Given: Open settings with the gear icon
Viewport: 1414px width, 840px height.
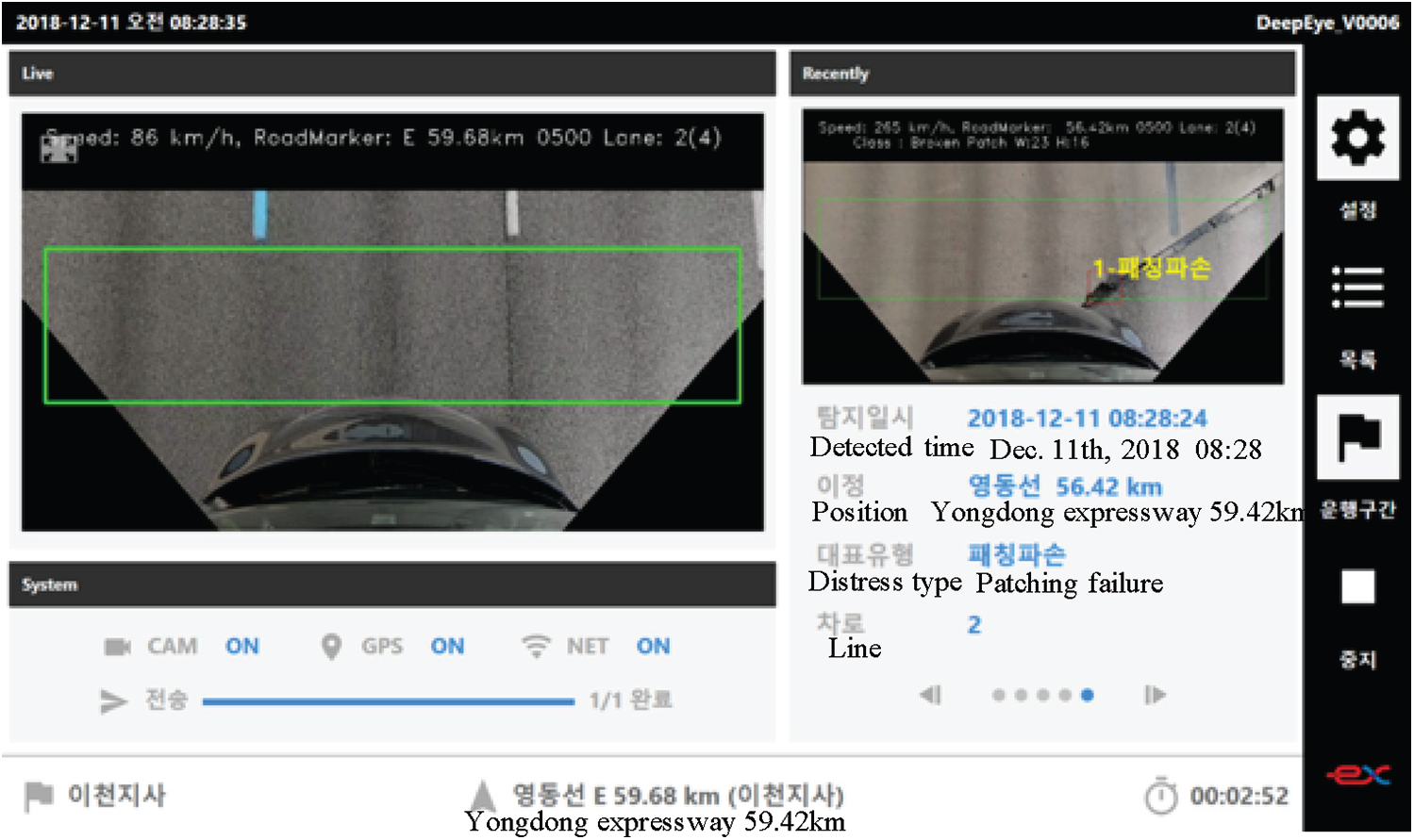Looking at the screenshot, I should (1357, 139).
